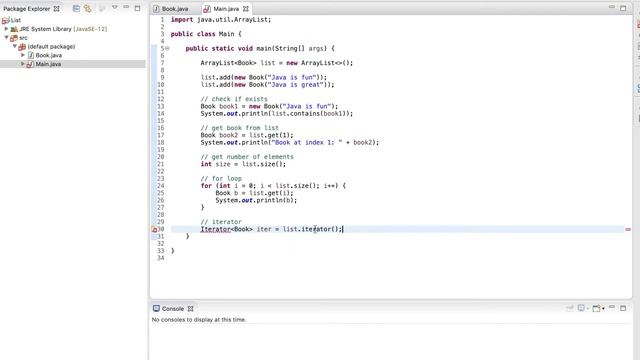Click the '// iterator' comment
Viewport: 640px width, 360px height.
pos(221,222)
